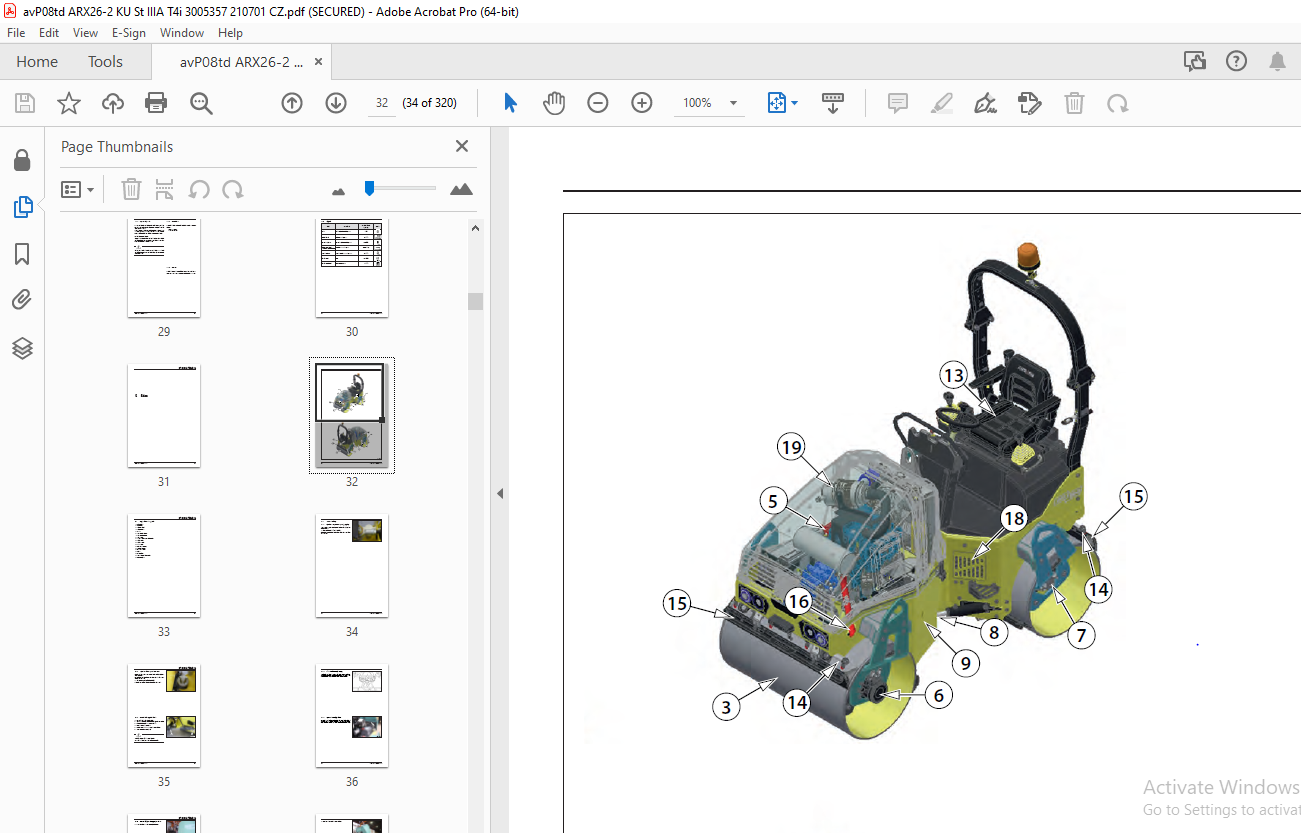1301x833 pixels.
Task: Click the insert page break icon in thumbnails
Action: coord(165,189)
